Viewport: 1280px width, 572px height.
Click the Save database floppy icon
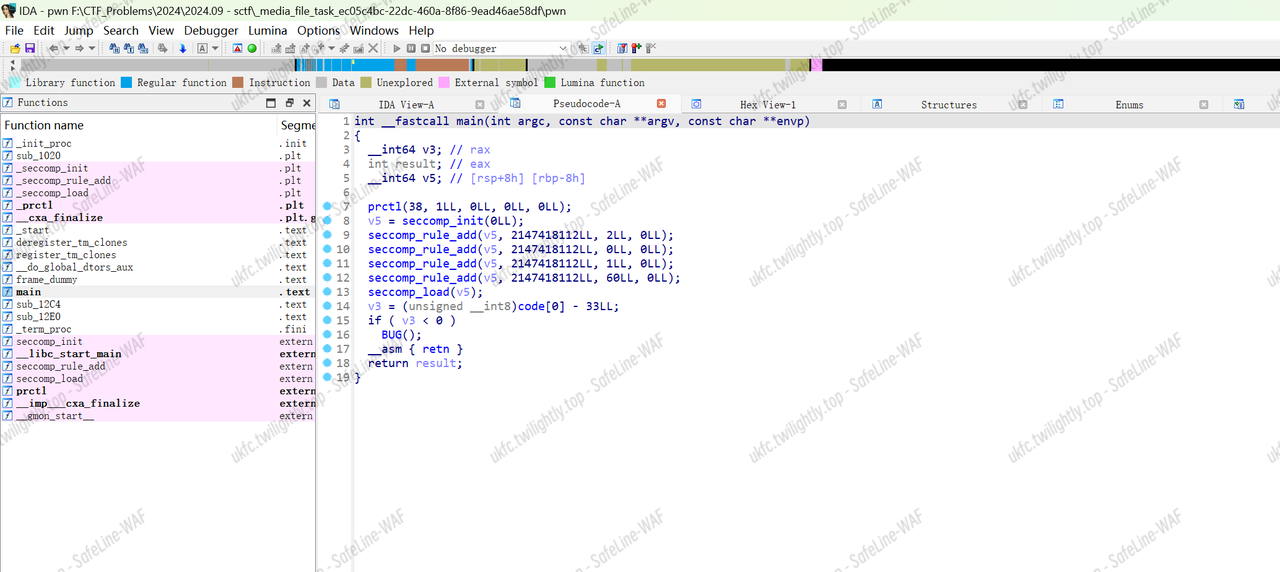[x=30, y=48]
